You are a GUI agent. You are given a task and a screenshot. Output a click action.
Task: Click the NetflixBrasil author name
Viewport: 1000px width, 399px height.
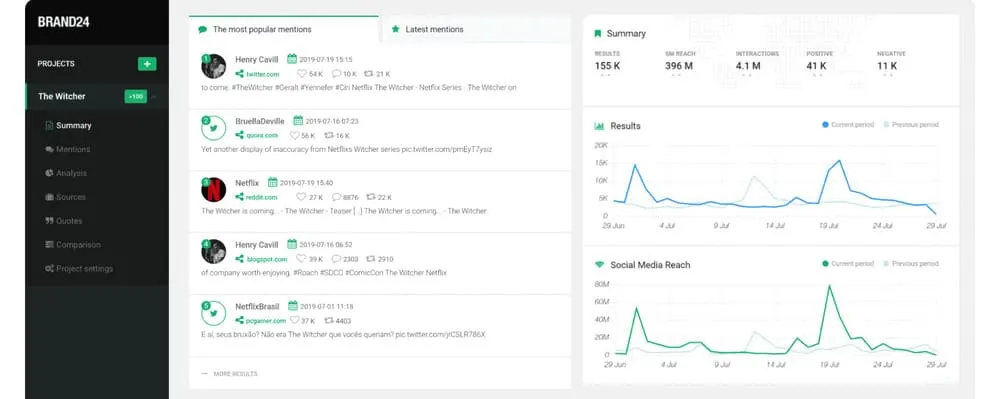[257, 307]
